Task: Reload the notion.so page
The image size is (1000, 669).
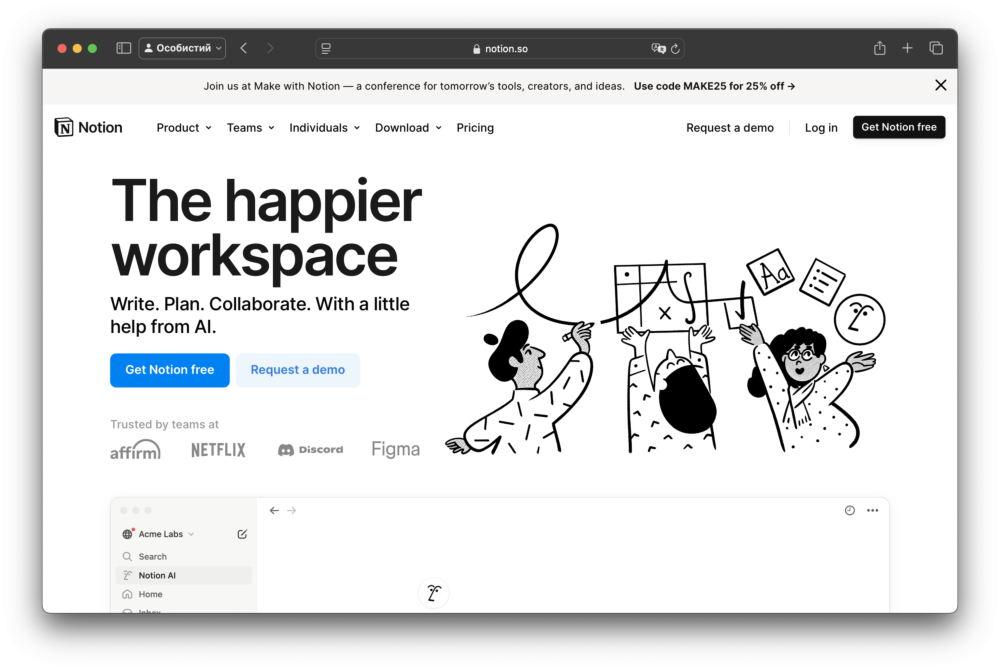Action: 675,48
